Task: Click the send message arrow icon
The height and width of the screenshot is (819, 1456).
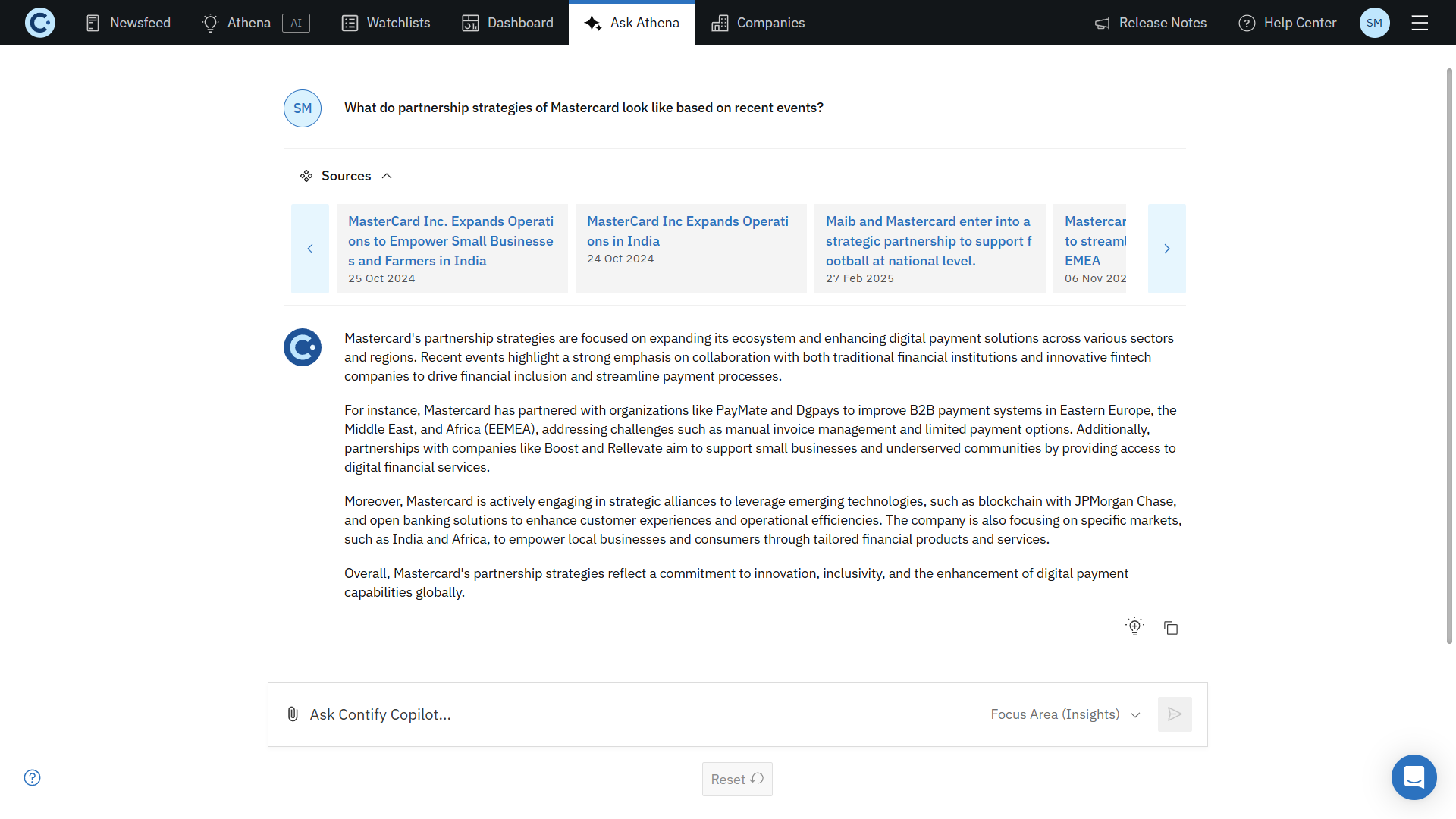Action: (1175, 714)
